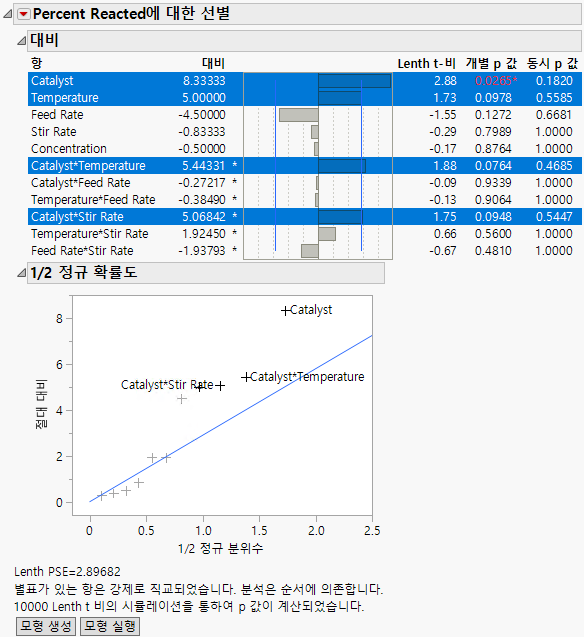Click the 모형 생성 button
Image resolution: width=584 pixels, height=637 pixels.
point(45,626)
